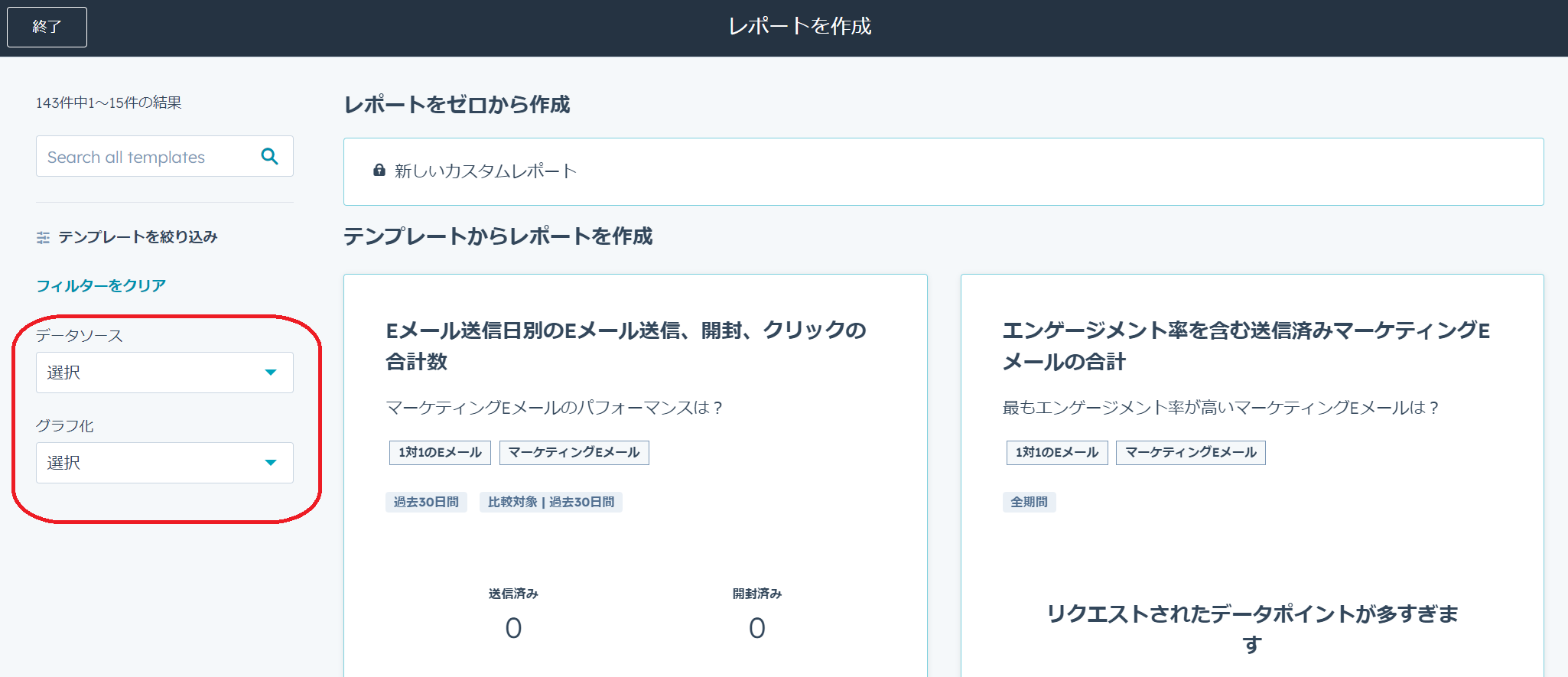1568x677 pixels.
Task: Click the 比較対象 | 過去30日間 badge
Action: (551, 502)
